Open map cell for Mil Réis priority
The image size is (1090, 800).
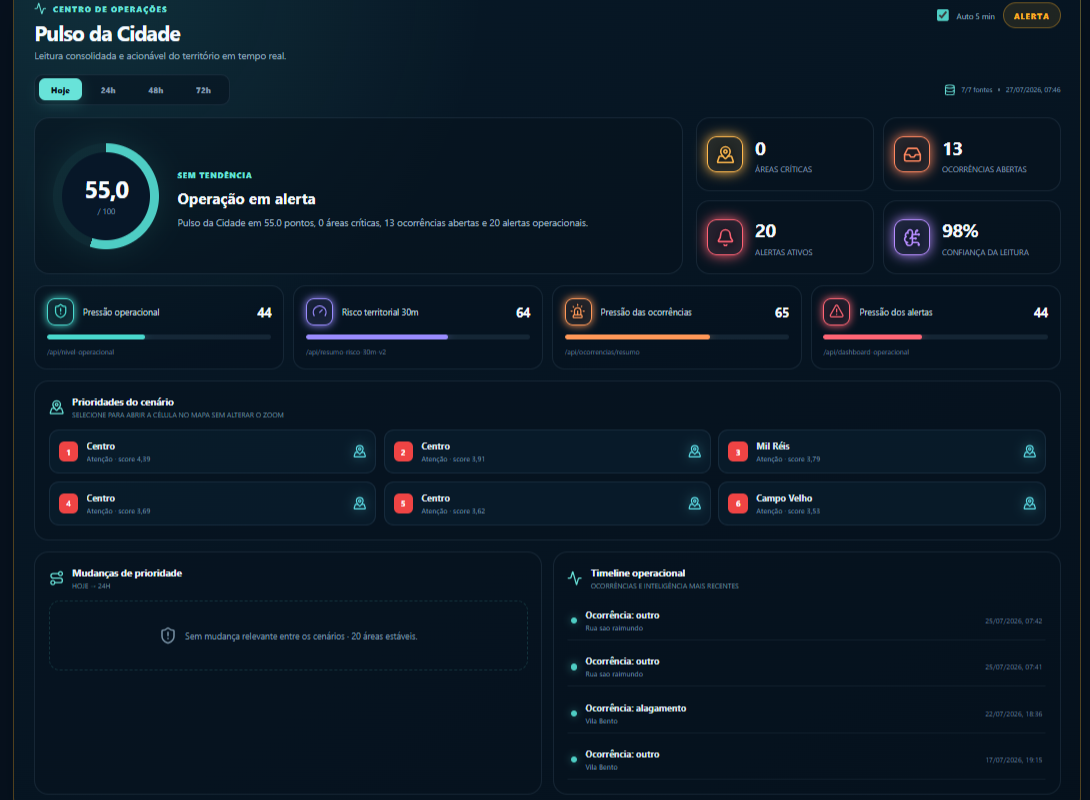[x=1030, y=452]
